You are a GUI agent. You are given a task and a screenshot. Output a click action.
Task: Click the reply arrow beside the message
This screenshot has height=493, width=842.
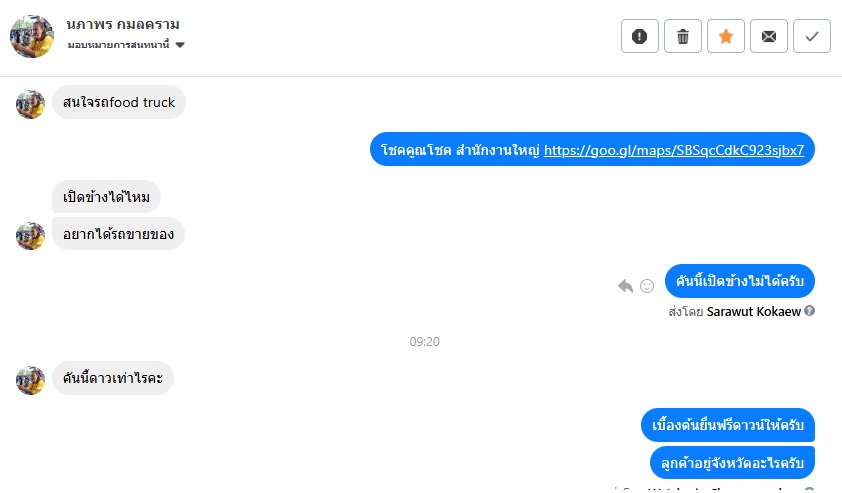point(626,286)
